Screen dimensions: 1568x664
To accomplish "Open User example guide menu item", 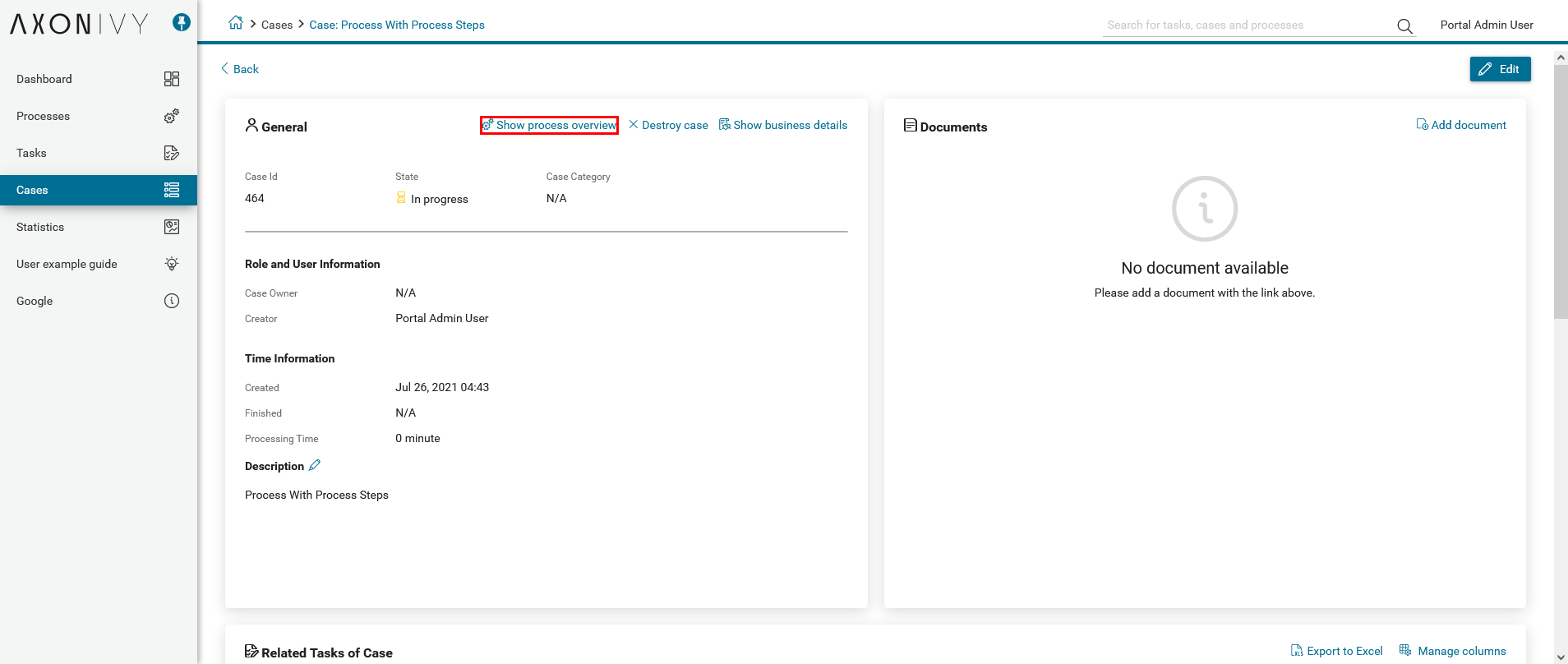I will pos(99,264).
